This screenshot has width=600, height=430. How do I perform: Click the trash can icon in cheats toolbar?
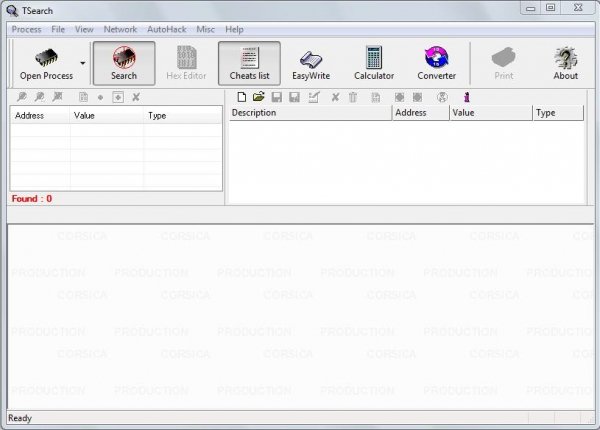click(353, 98)
